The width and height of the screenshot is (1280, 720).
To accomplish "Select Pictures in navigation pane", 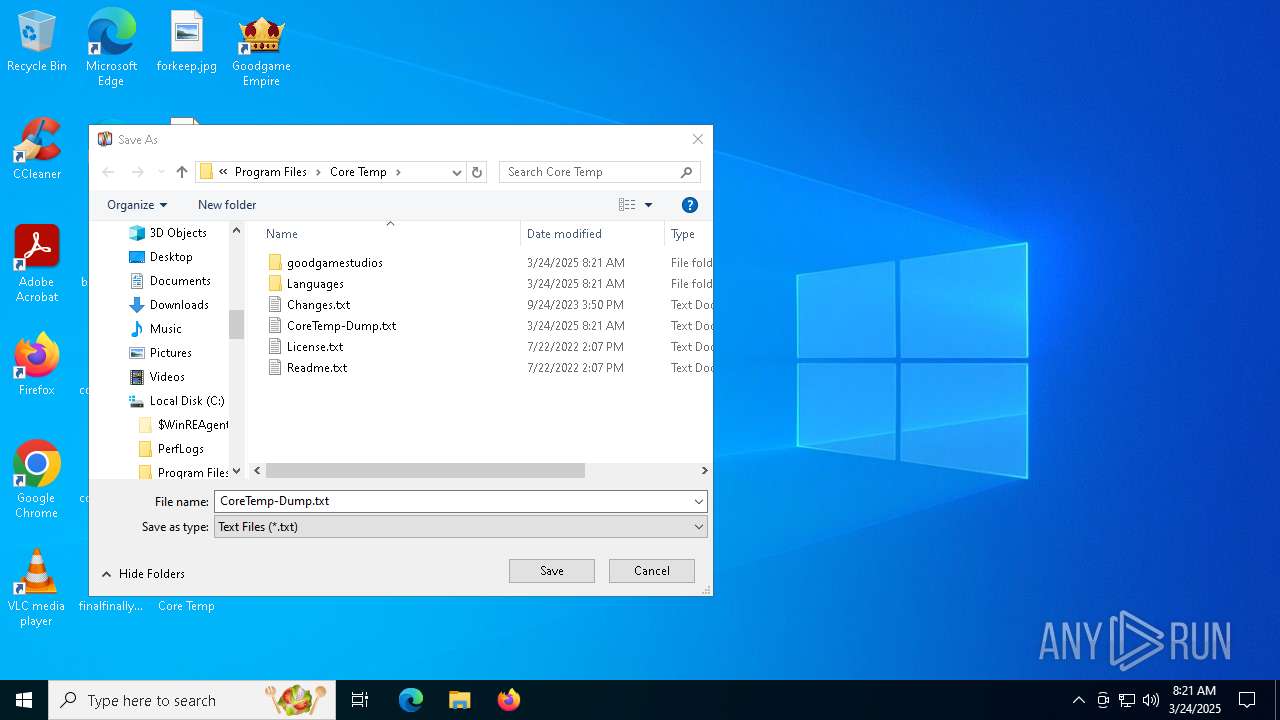I will [160, 353].
